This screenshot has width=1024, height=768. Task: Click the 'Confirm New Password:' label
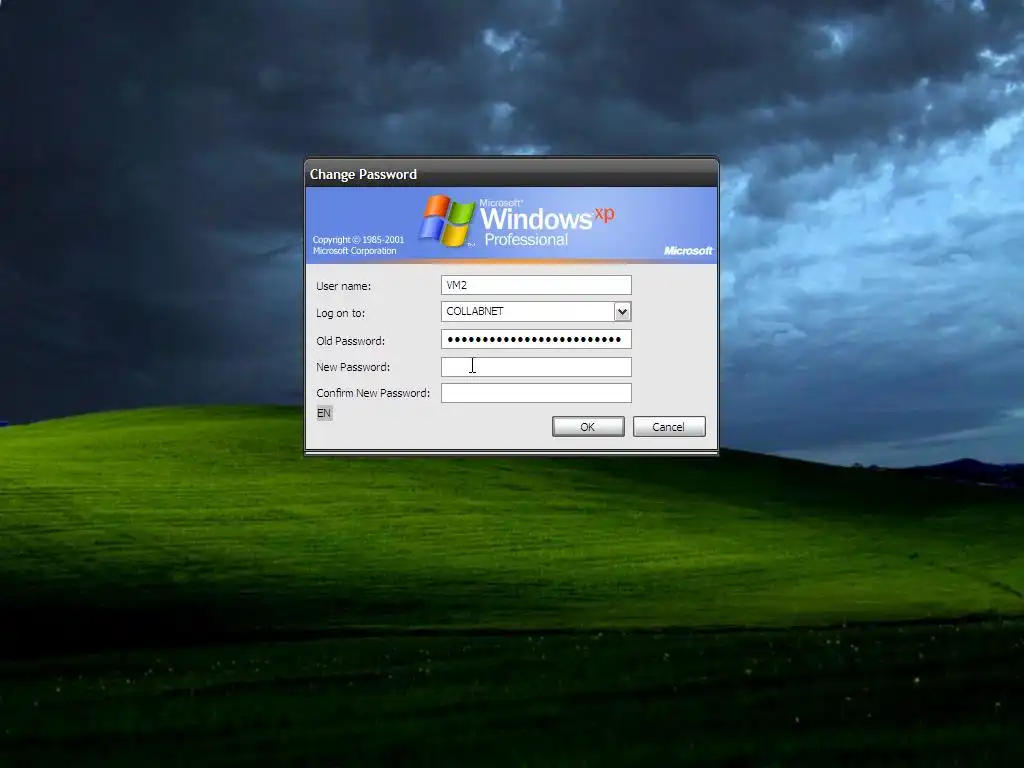(x=373, y=393)
